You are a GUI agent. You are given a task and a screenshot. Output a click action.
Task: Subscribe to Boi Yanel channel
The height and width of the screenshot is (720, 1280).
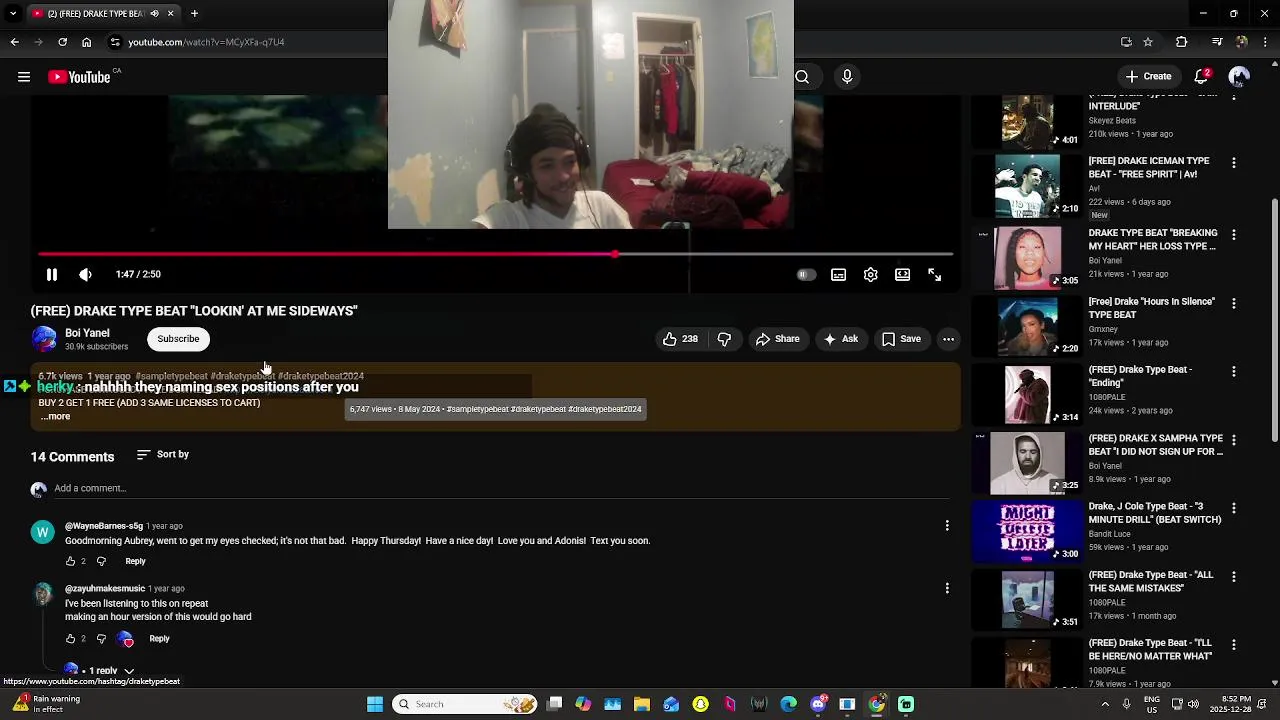coord(178,339)
